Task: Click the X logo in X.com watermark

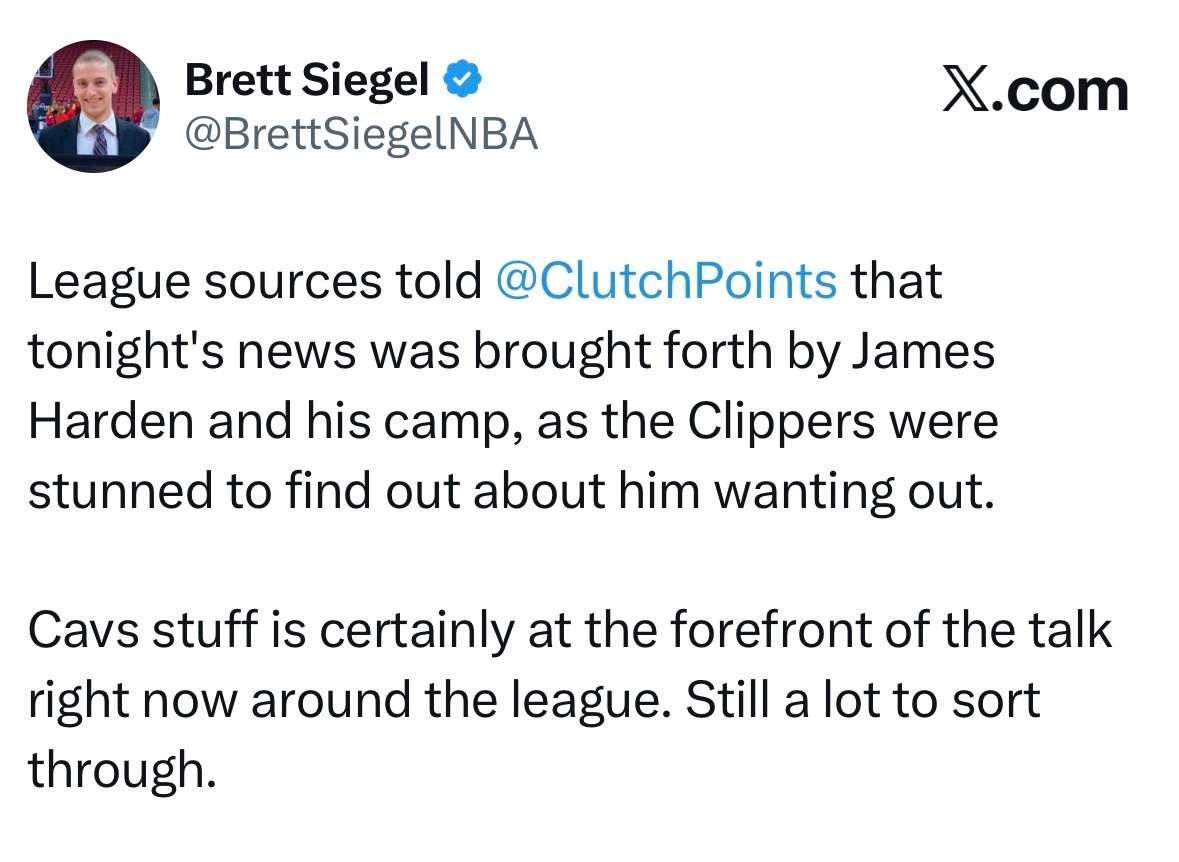Action: click(964, 91)
